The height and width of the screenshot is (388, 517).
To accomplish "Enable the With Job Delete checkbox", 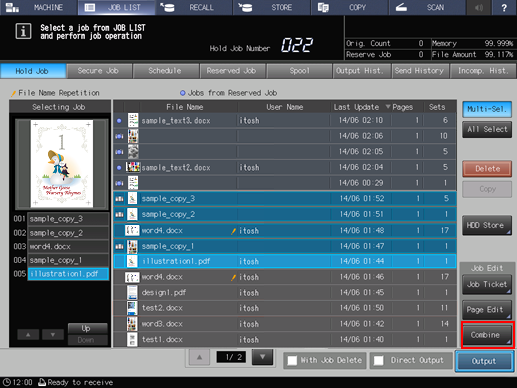I will [292, 360].
